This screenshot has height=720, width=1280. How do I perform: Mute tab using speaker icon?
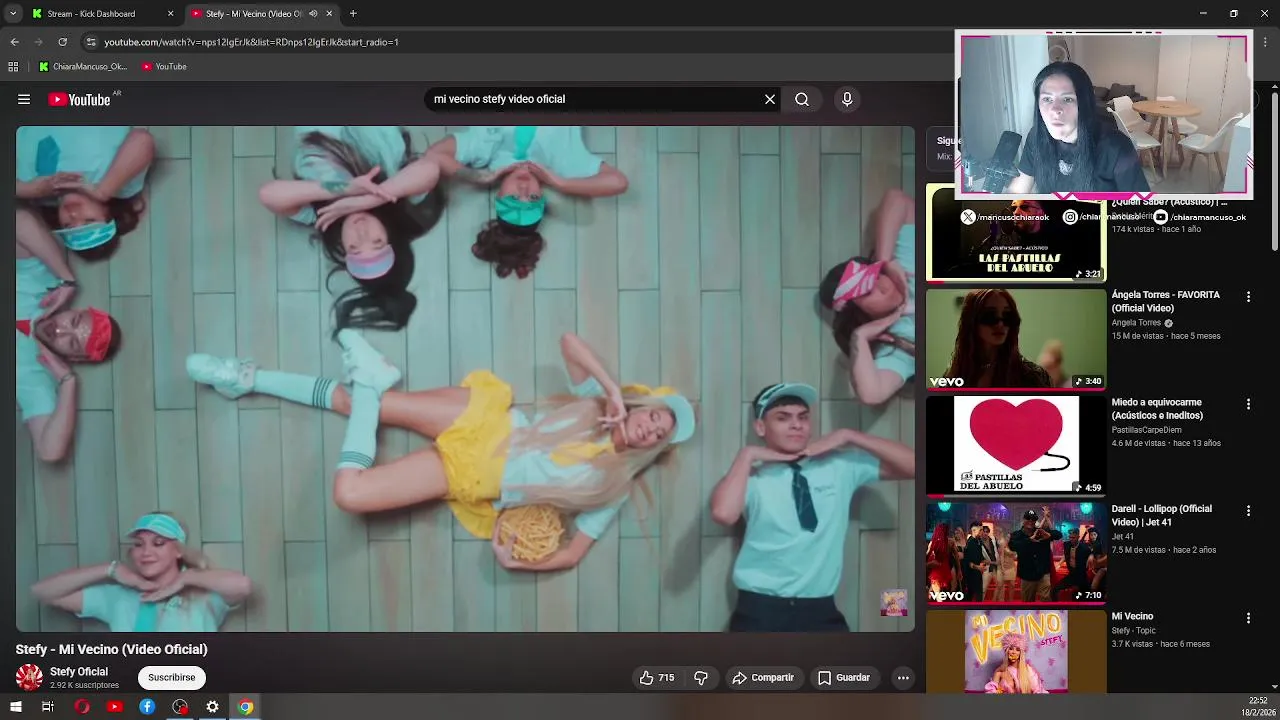click(313, 14)
